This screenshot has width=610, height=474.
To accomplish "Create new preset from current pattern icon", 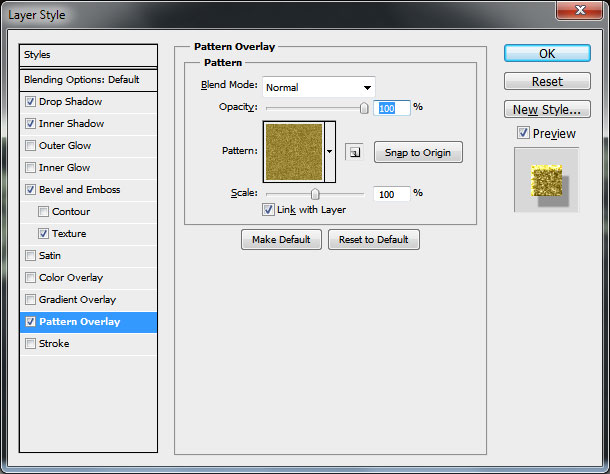I will click(354, 152).
